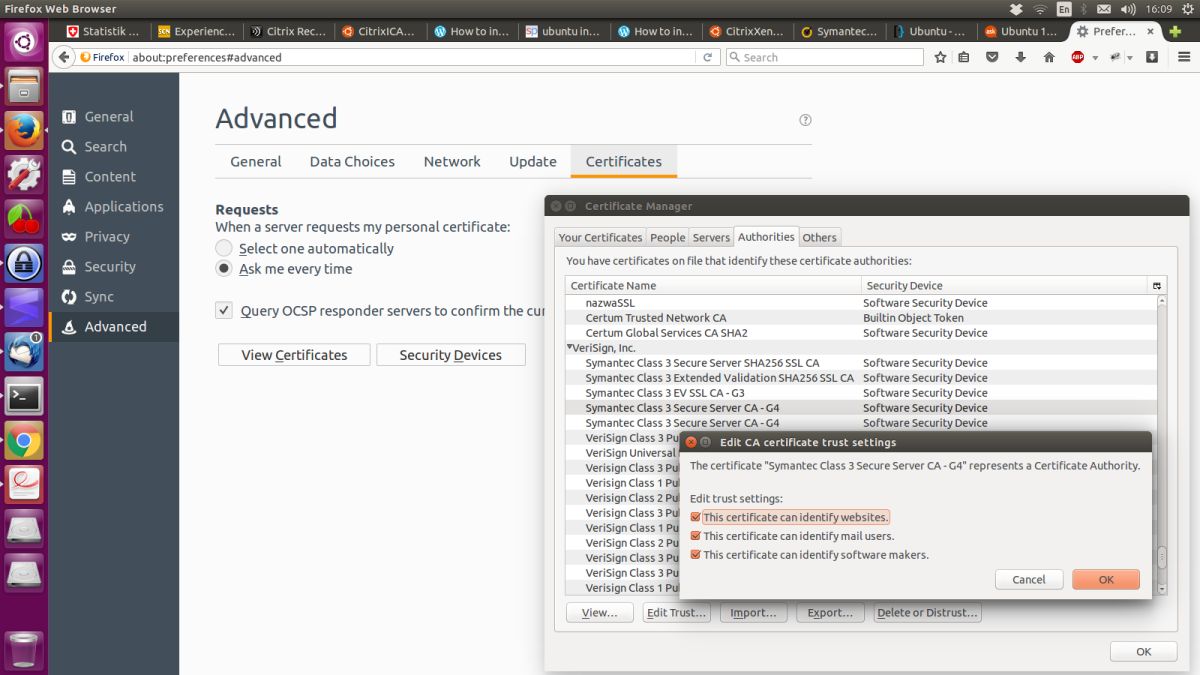
Task: Go back with the Firefox back arrow
Action: point(64,57)
